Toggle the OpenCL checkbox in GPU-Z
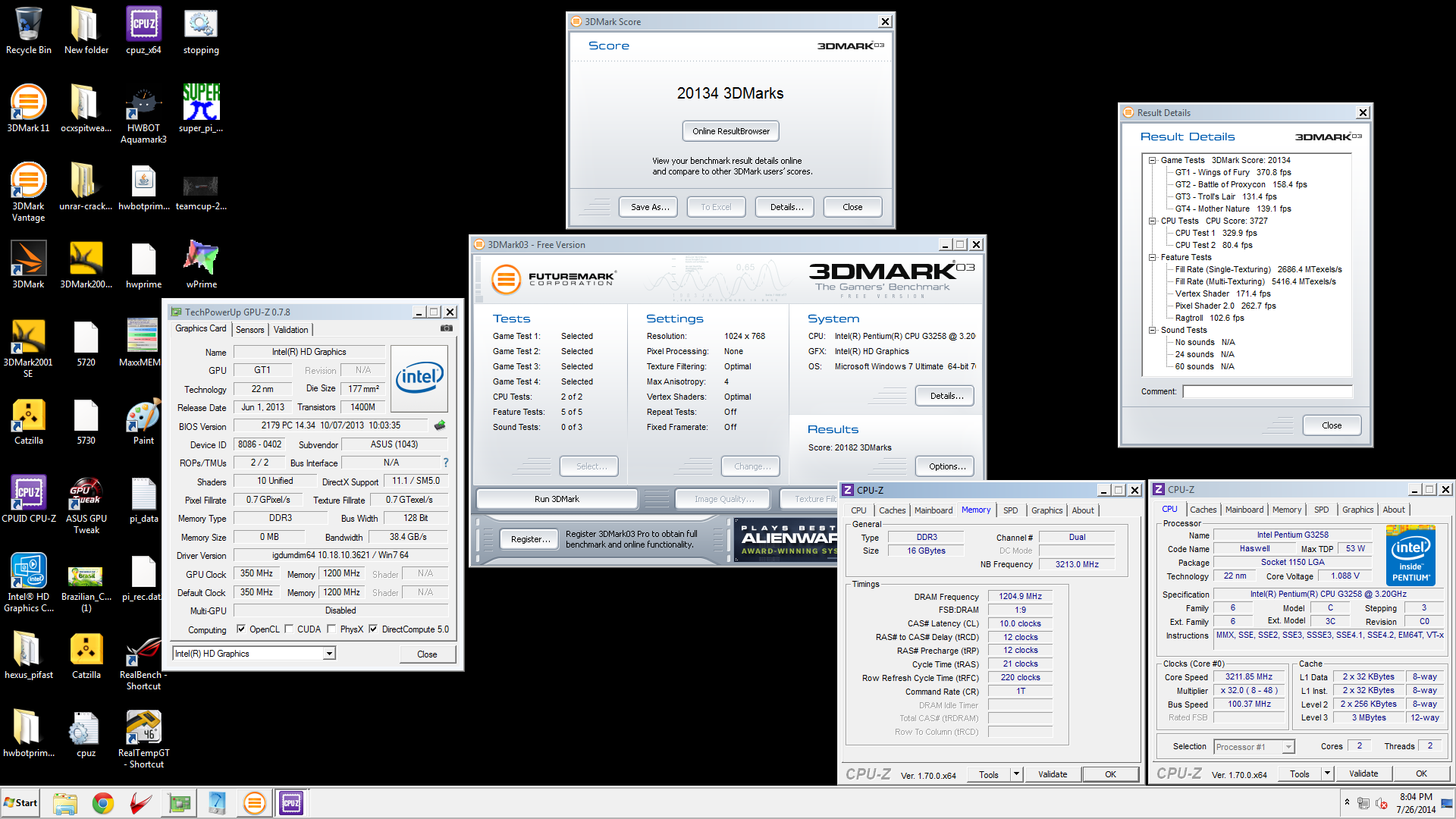 [241, 629]
